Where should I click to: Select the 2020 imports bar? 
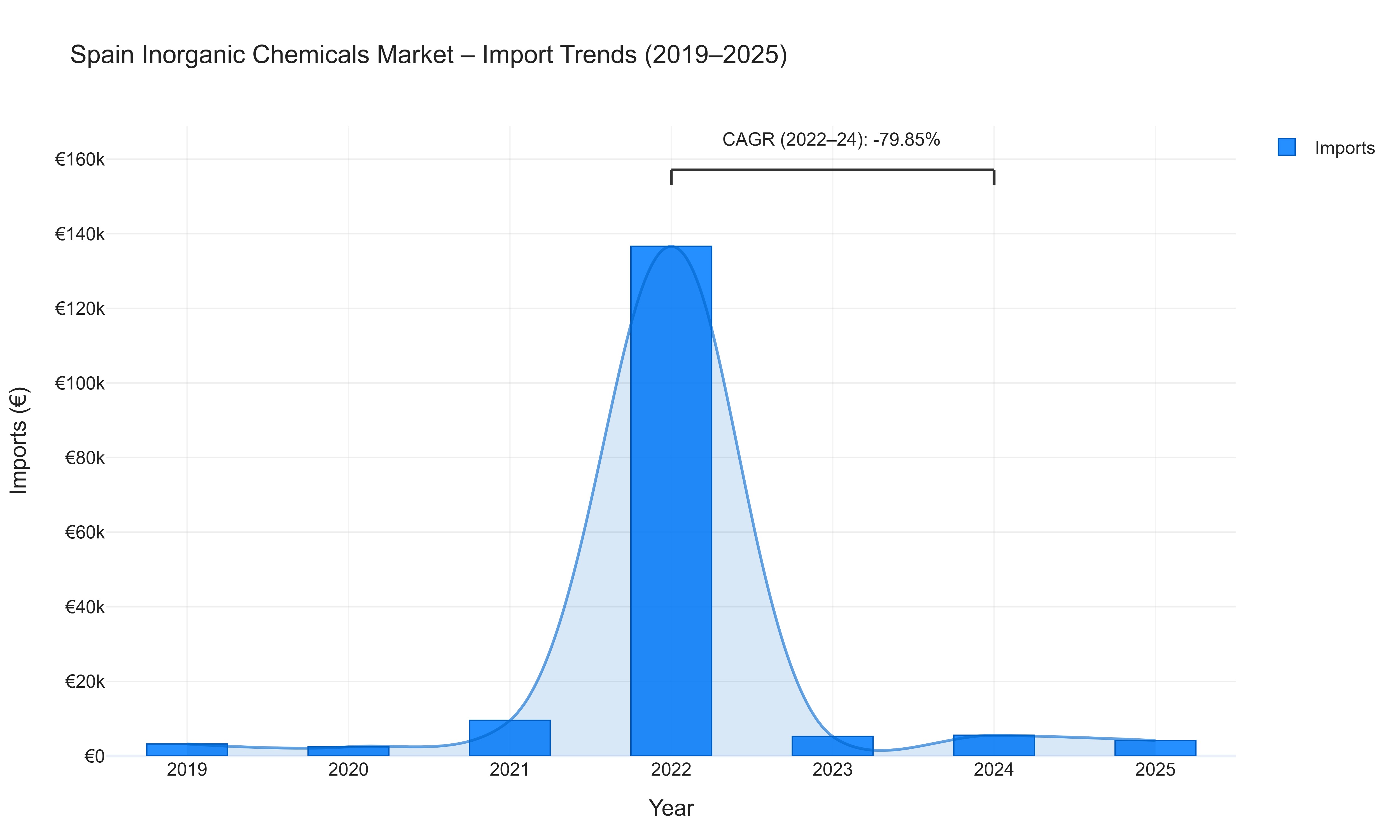click(349, 751)
